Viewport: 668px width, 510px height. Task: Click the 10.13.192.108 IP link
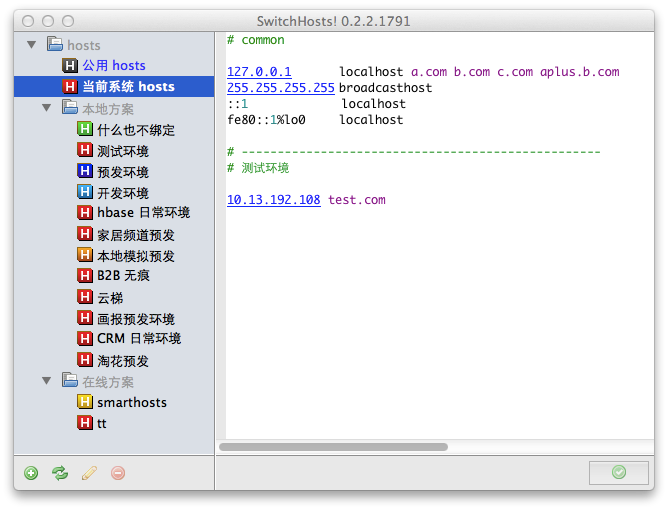pos(274,199)
